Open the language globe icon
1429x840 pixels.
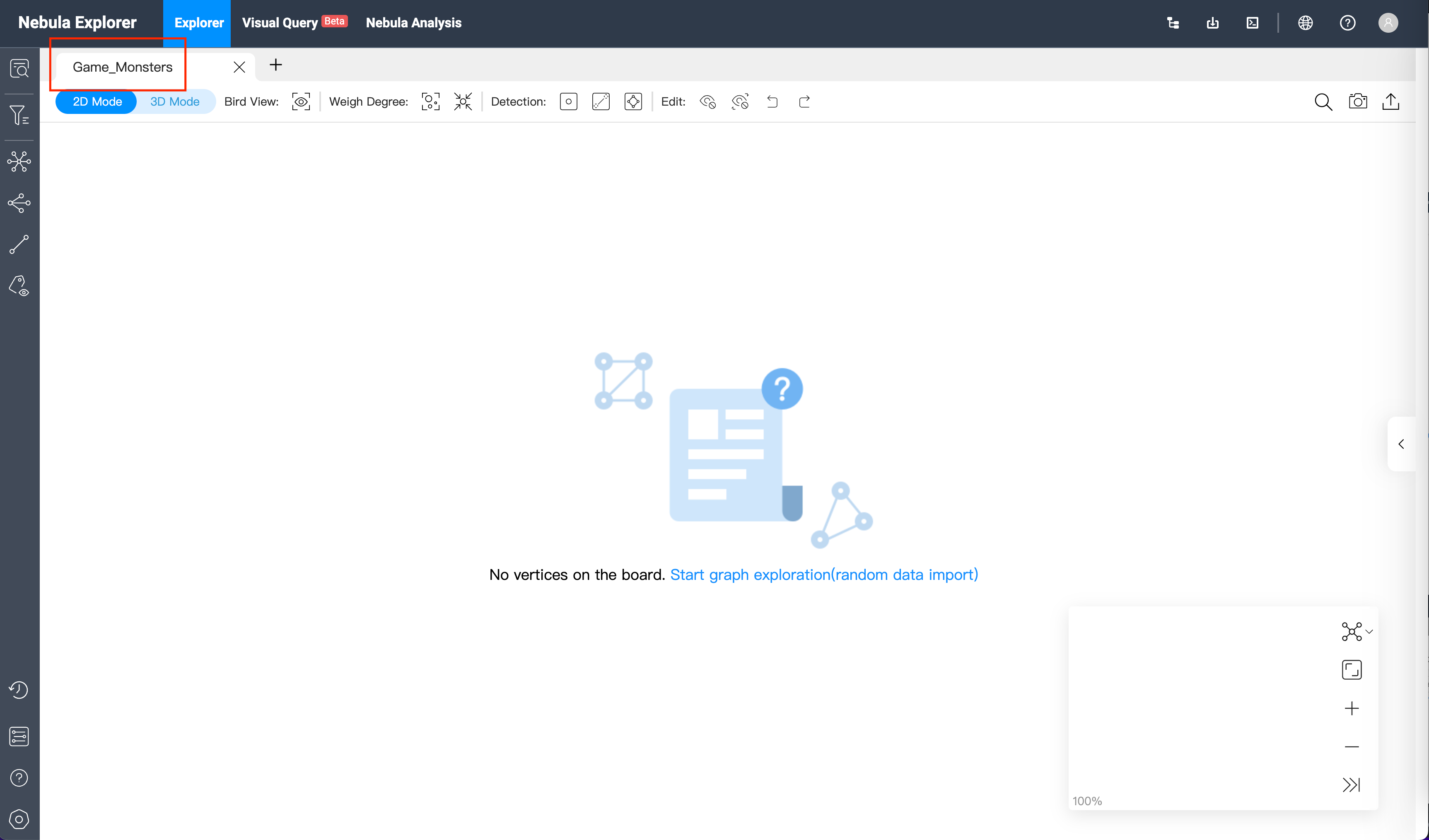1306,23
